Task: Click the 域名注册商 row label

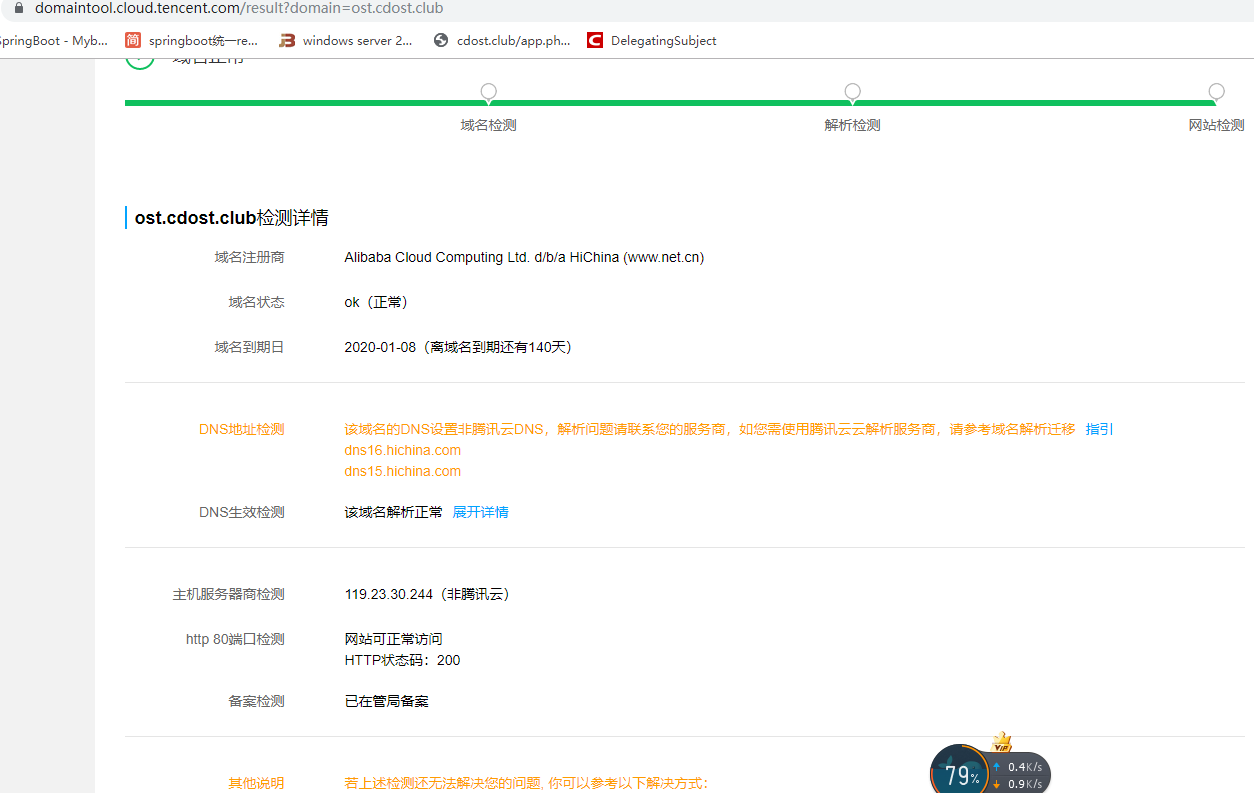Action: click(249, 257)
